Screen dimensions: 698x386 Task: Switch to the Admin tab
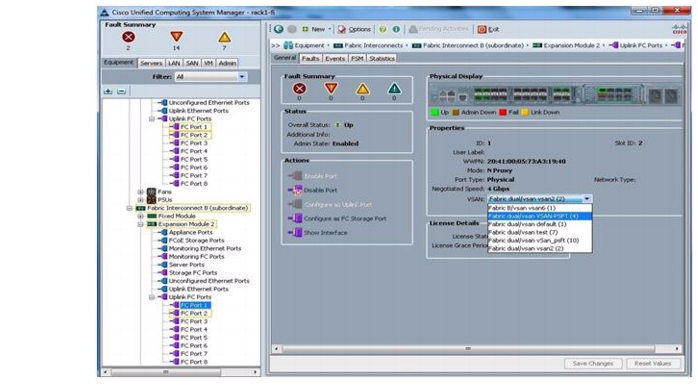click(227, 63)
